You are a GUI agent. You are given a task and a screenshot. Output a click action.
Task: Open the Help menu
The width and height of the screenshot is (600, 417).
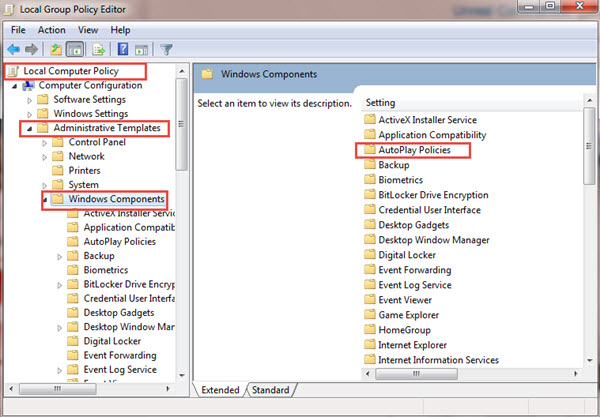pos(120,30)
